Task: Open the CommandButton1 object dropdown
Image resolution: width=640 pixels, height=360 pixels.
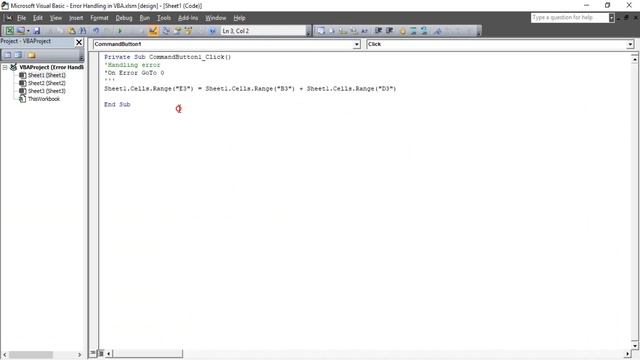Action: point(356,44)
